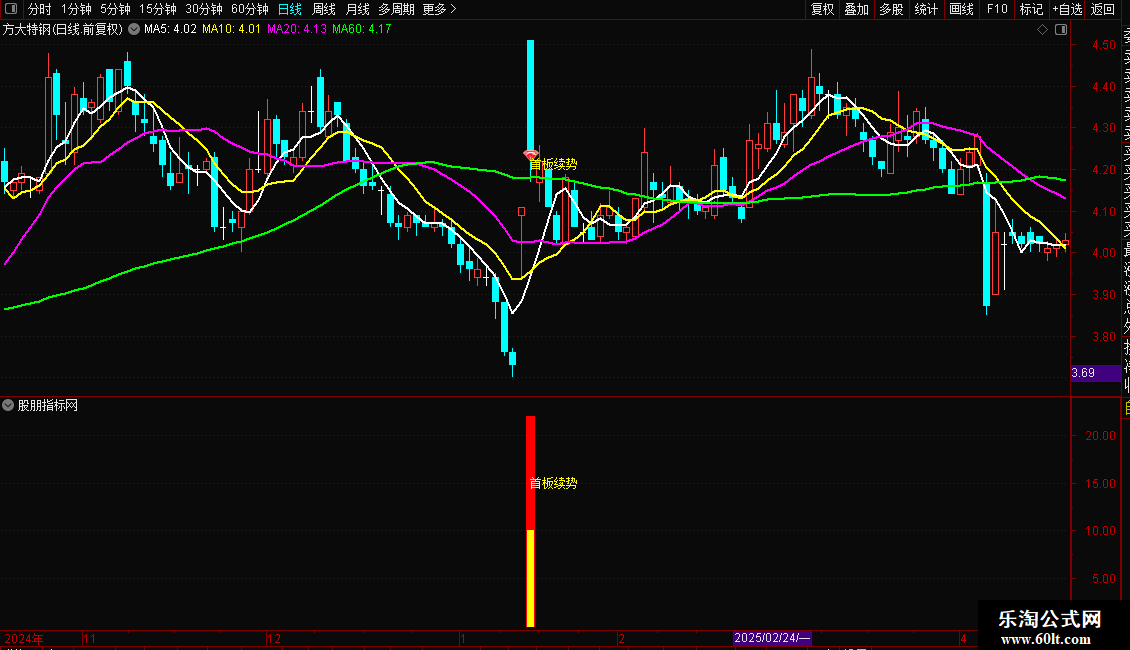Toggle the left sidebar panel icon

[11, 9]
